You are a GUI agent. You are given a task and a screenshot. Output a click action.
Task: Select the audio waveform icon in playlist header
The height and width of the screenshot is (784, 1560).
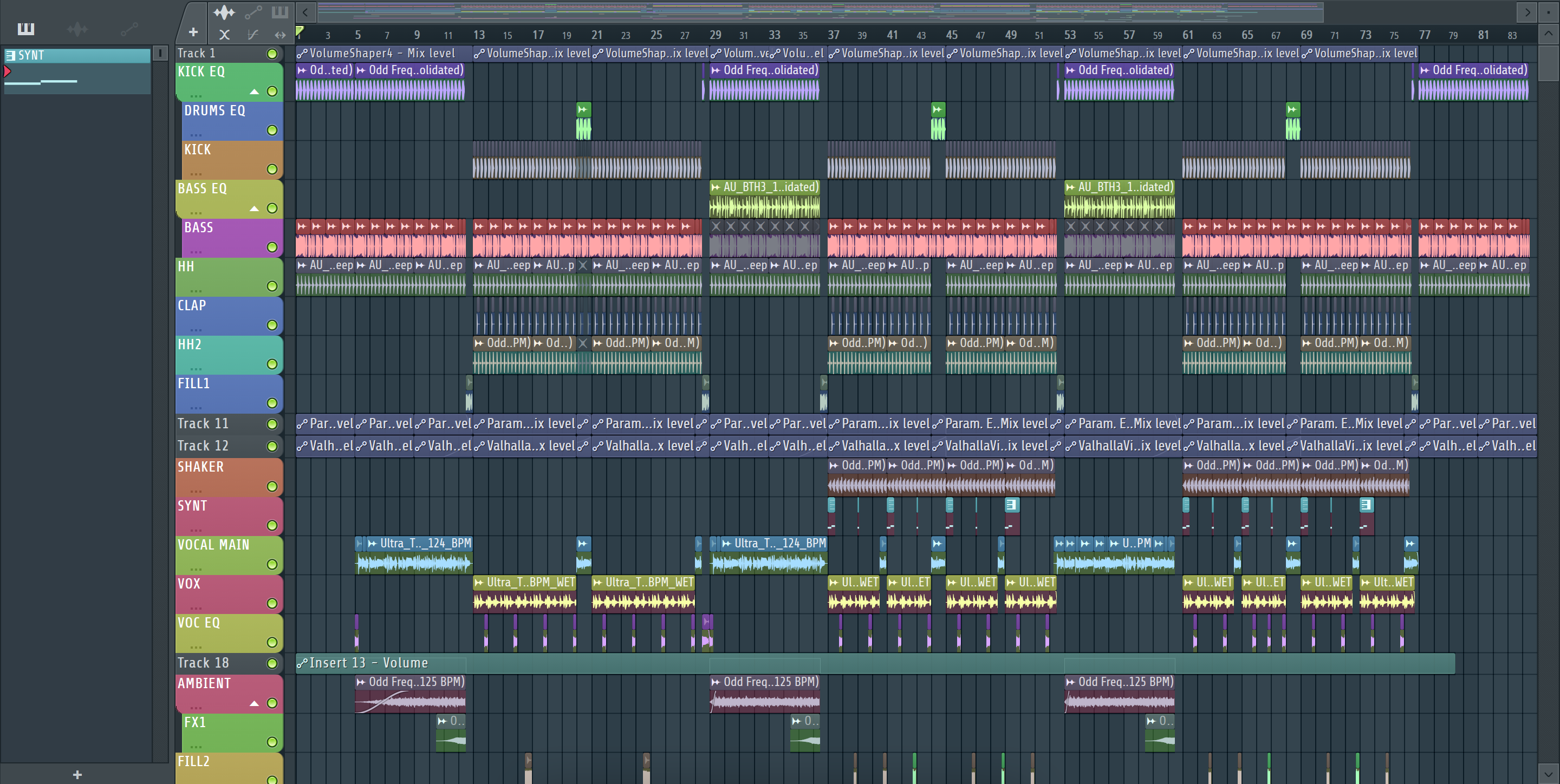point(224,12)
